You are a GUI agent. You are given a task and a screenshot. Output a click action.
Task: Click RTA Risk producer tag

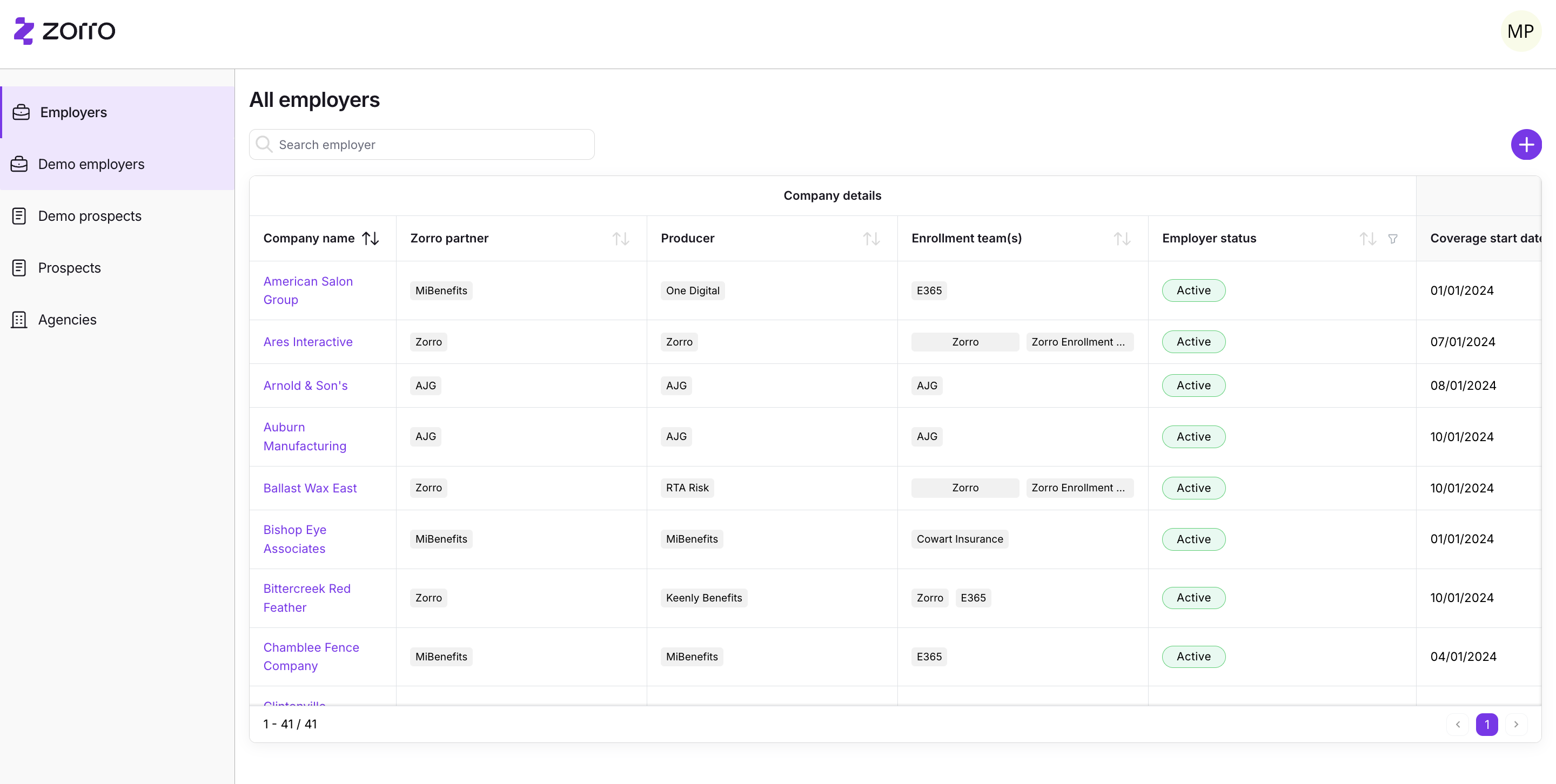687,488
